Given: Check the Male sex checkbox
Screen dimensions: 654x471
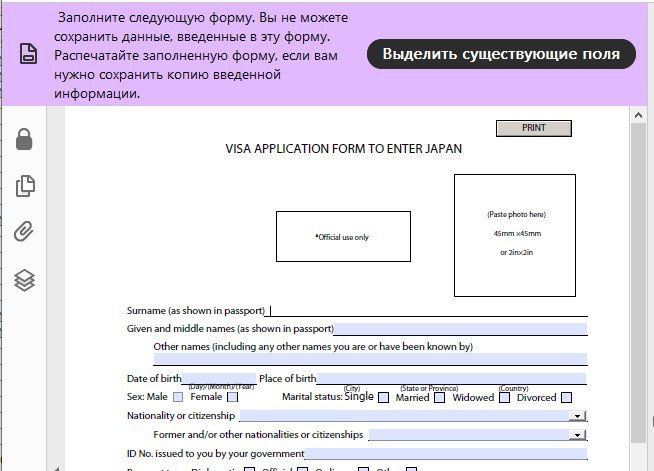Looking at the screenshot, I should pos(178,397).
